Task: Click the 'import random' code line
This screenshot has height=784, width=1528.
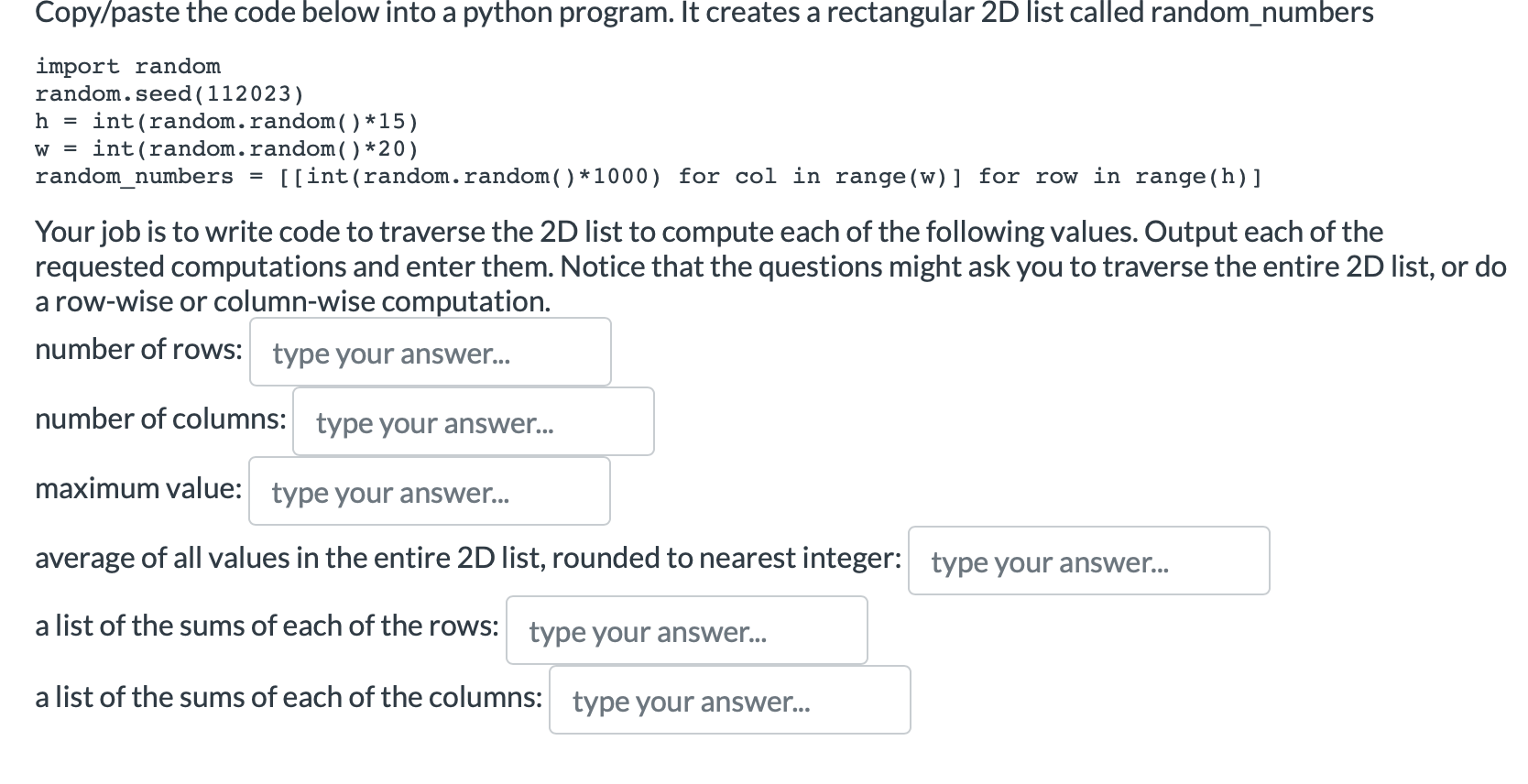Action: [128, 66]
